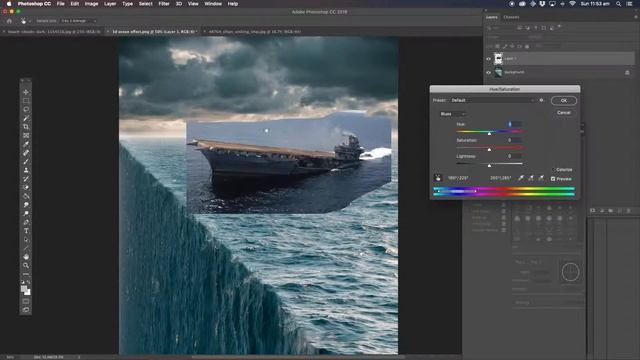Select the Horizontal Type tool
640x360 pixels.
click(x=26, y=231)
